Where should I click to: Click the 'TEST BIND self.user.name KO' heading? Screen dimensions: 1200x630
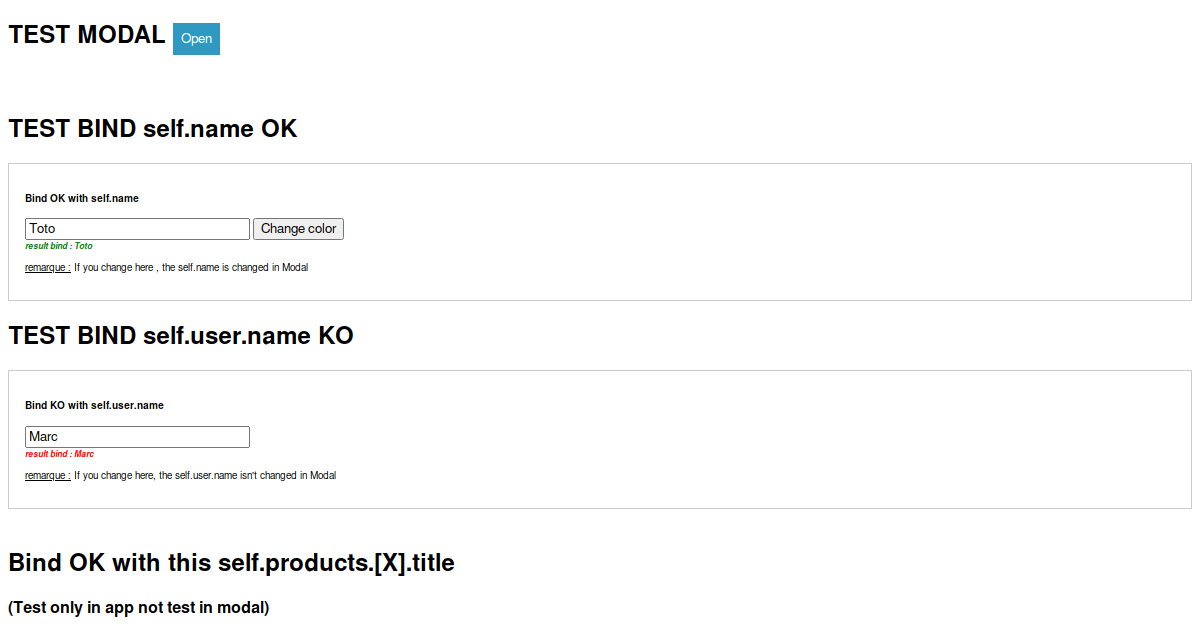coord(181,336)
